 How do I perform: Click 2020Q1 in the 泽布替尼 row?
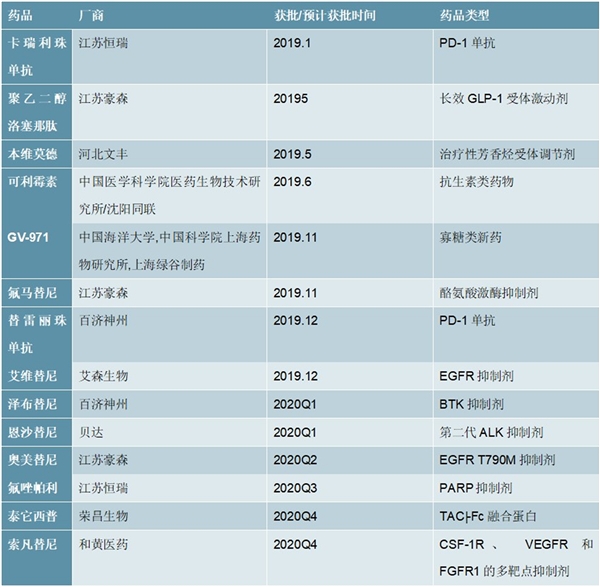click(x=295, y=404)
